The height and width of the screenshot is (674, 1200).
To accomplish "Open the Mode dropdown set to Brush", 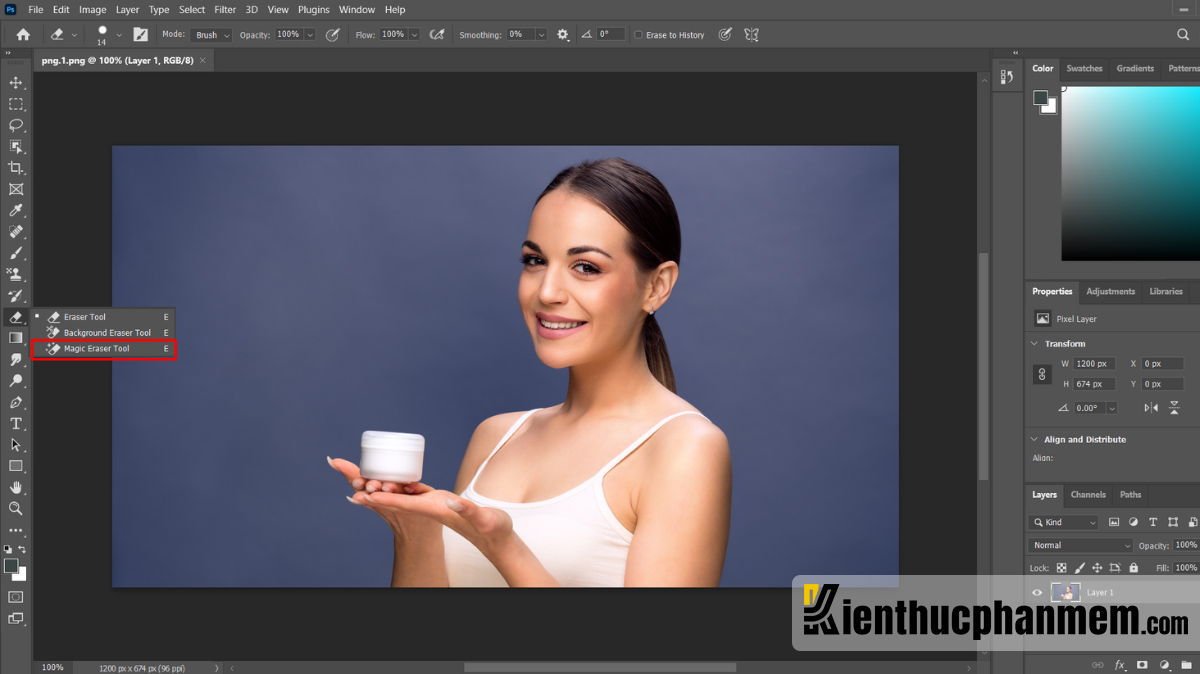I will pos(211,35).
